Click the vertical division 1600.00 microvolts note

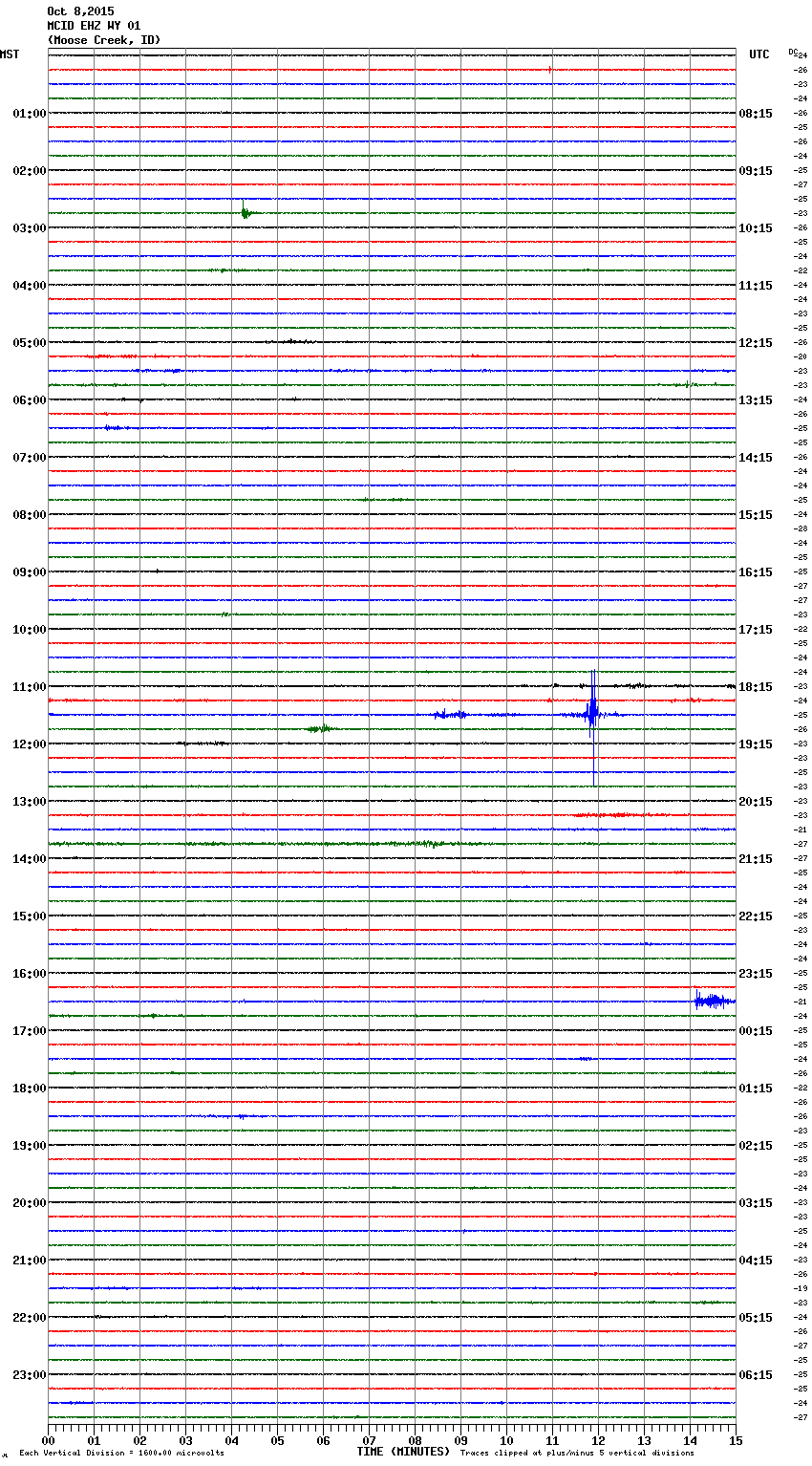point(121,1454)
